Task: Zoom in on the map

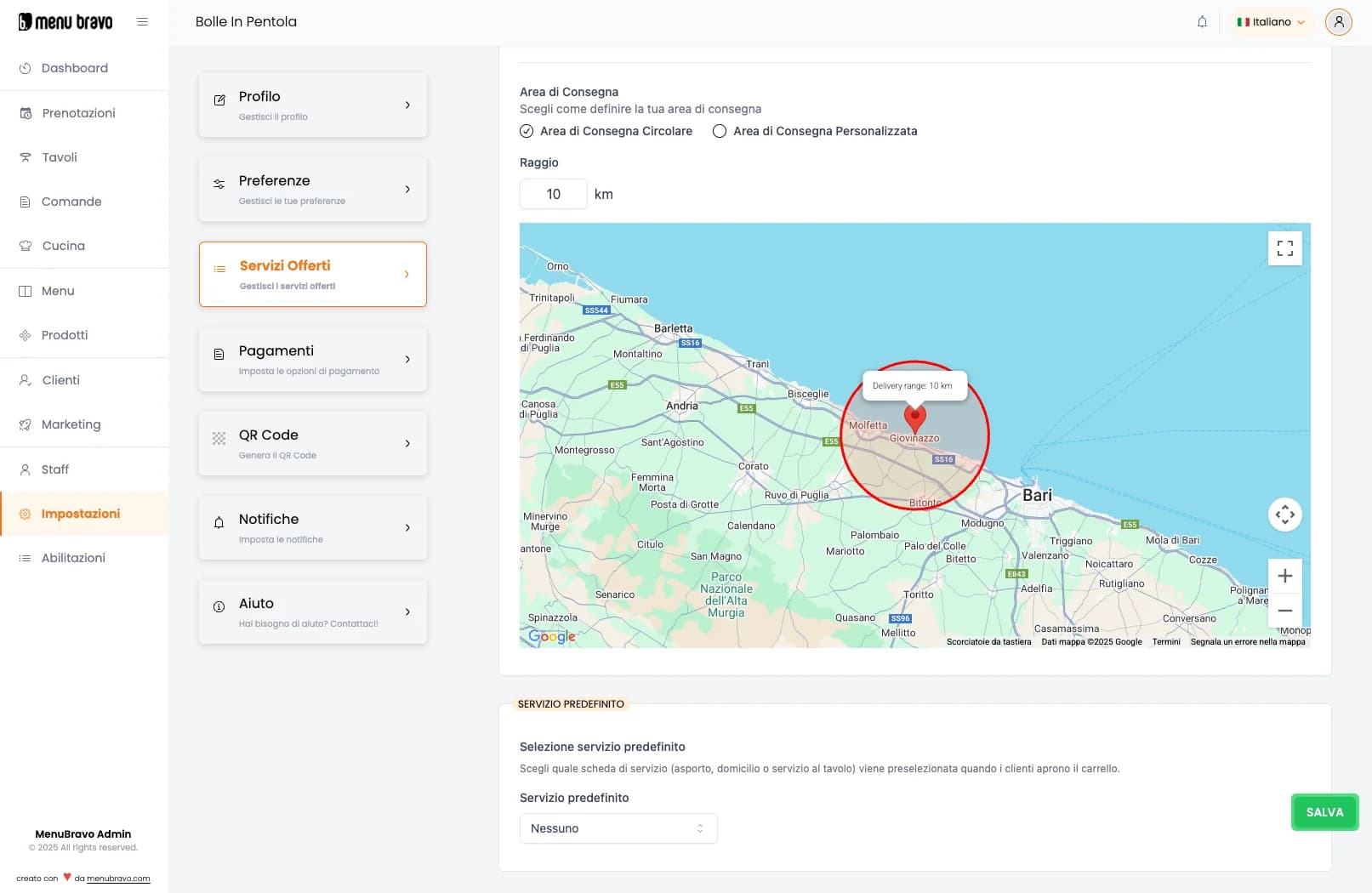Action: (x=1284, y=576)
